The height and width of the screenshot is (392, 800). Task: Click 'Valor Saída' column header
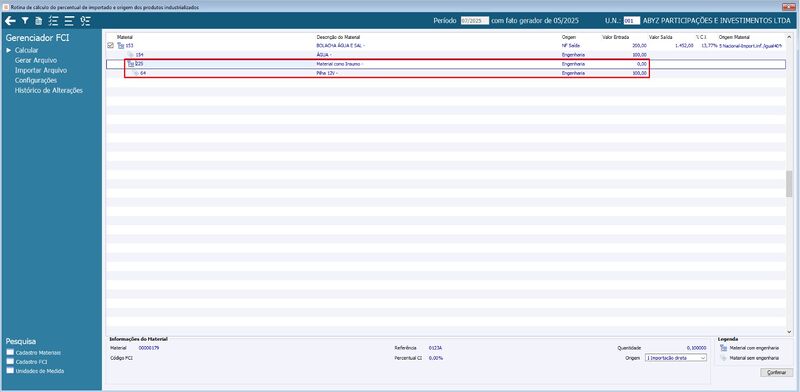tap(660, 37)
